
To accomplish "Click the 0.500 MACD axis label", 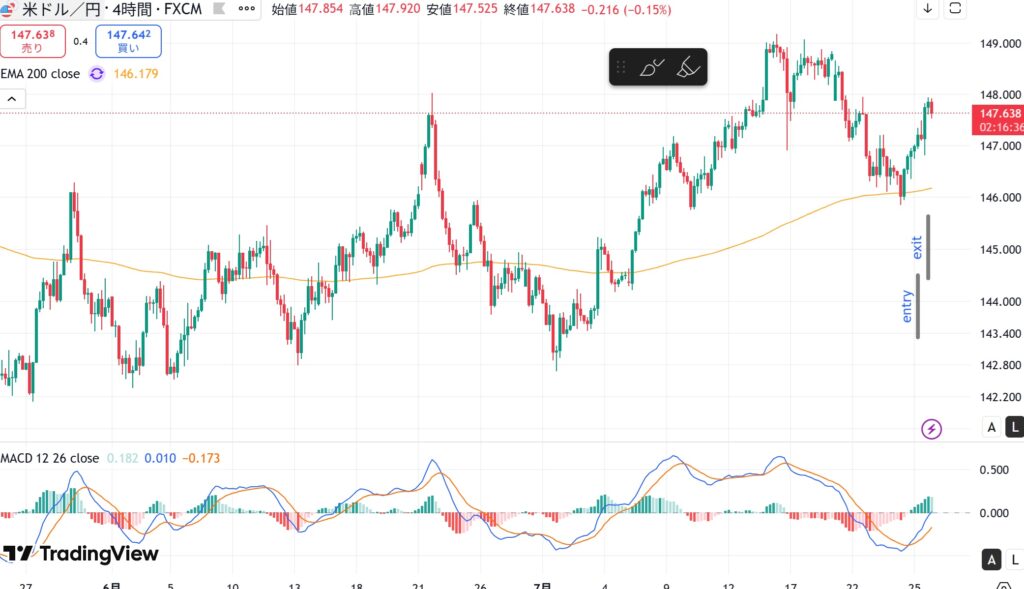I will click(994, 470).
